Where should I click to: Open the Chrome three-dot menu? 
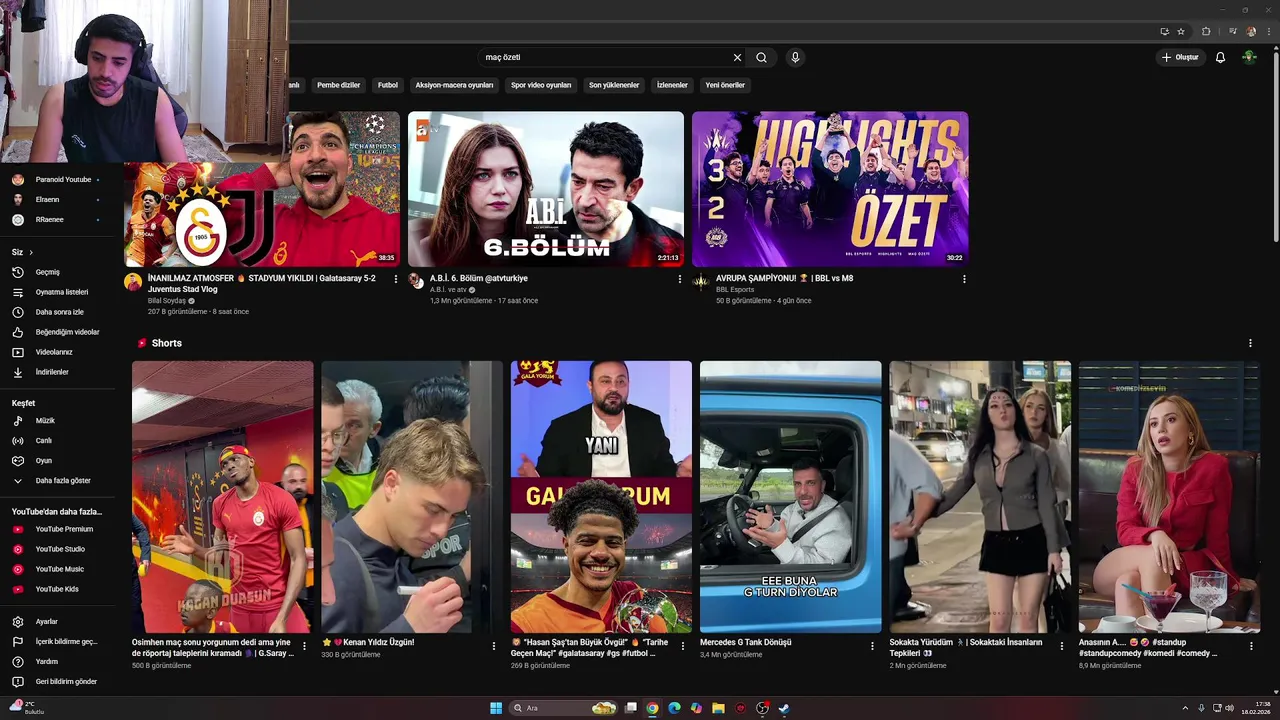point(1268,31)
